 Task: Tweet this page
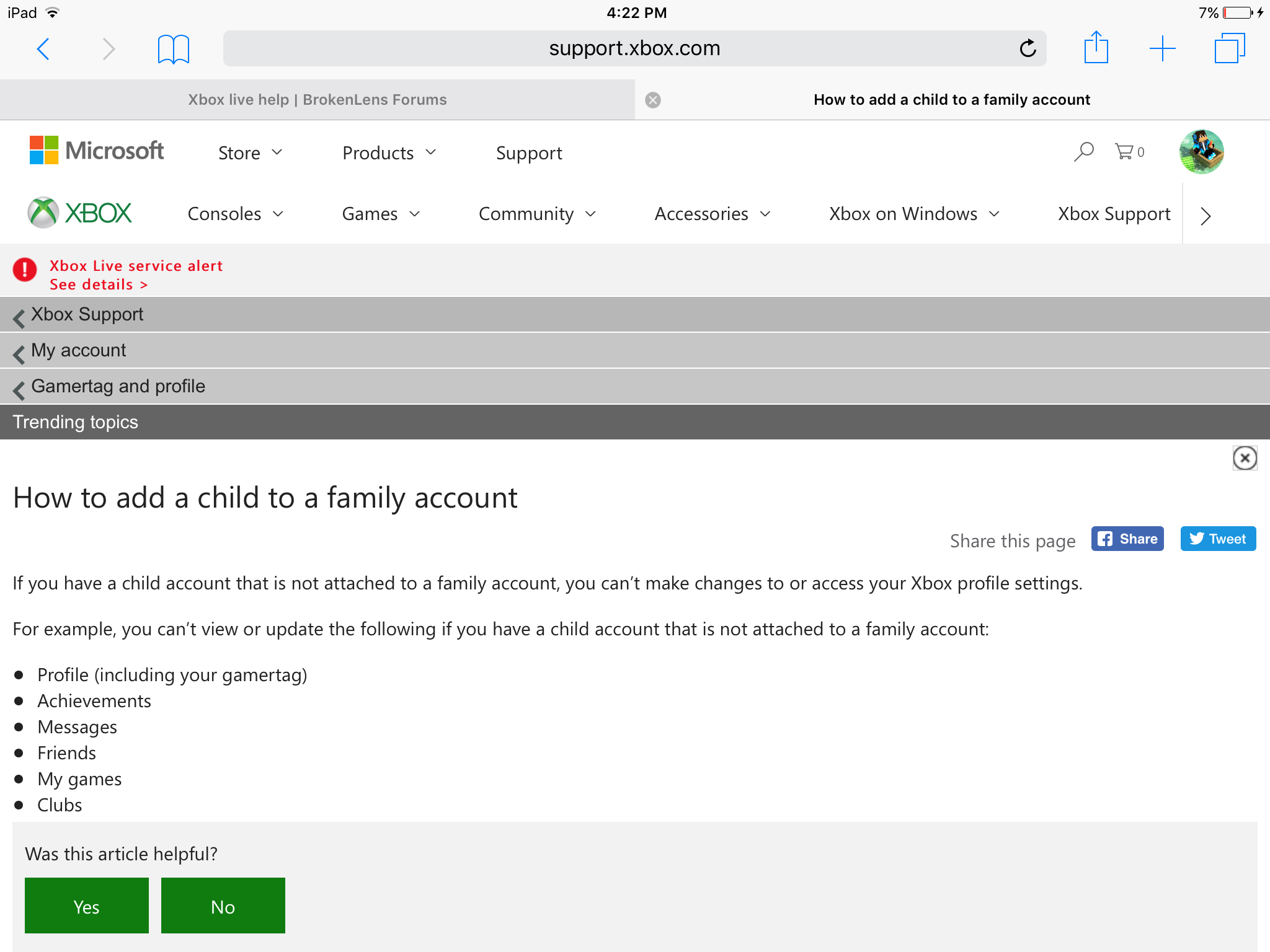click(1218, 539)
